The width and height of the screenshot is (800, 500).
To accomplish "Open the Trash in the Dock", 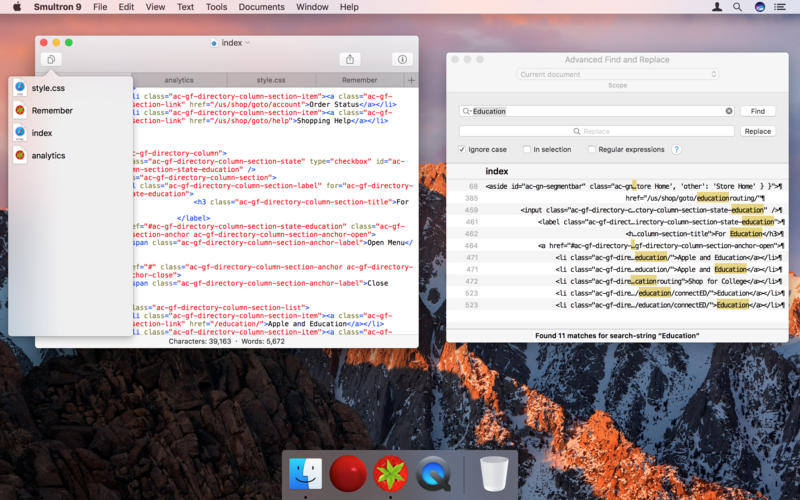I will click(x=494, y=473).
